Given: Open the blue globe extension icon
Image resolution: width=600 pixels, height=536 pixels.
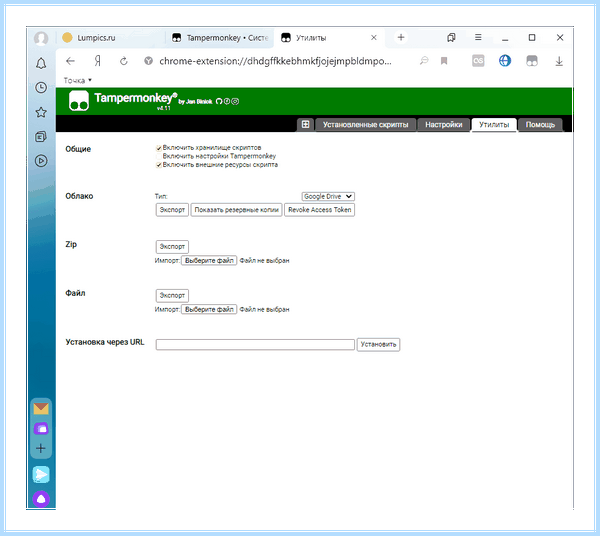Looking at the screenshot, I should point(505,60).
